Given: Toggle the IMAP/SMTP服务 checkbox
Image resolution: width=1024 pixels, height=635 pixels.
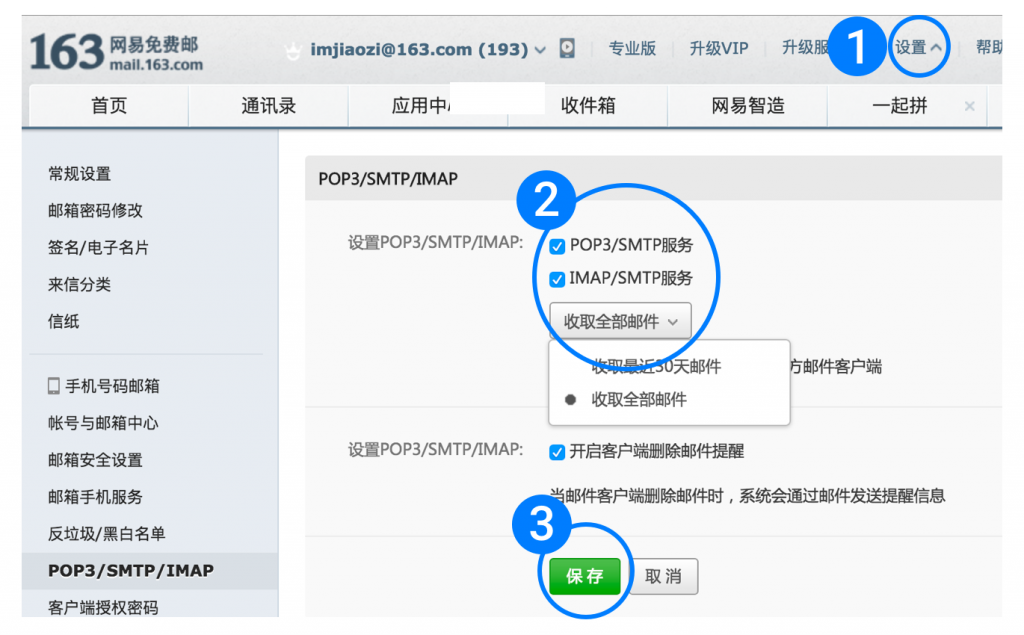Looking at the screenshot, I should [x=558, y=279].
